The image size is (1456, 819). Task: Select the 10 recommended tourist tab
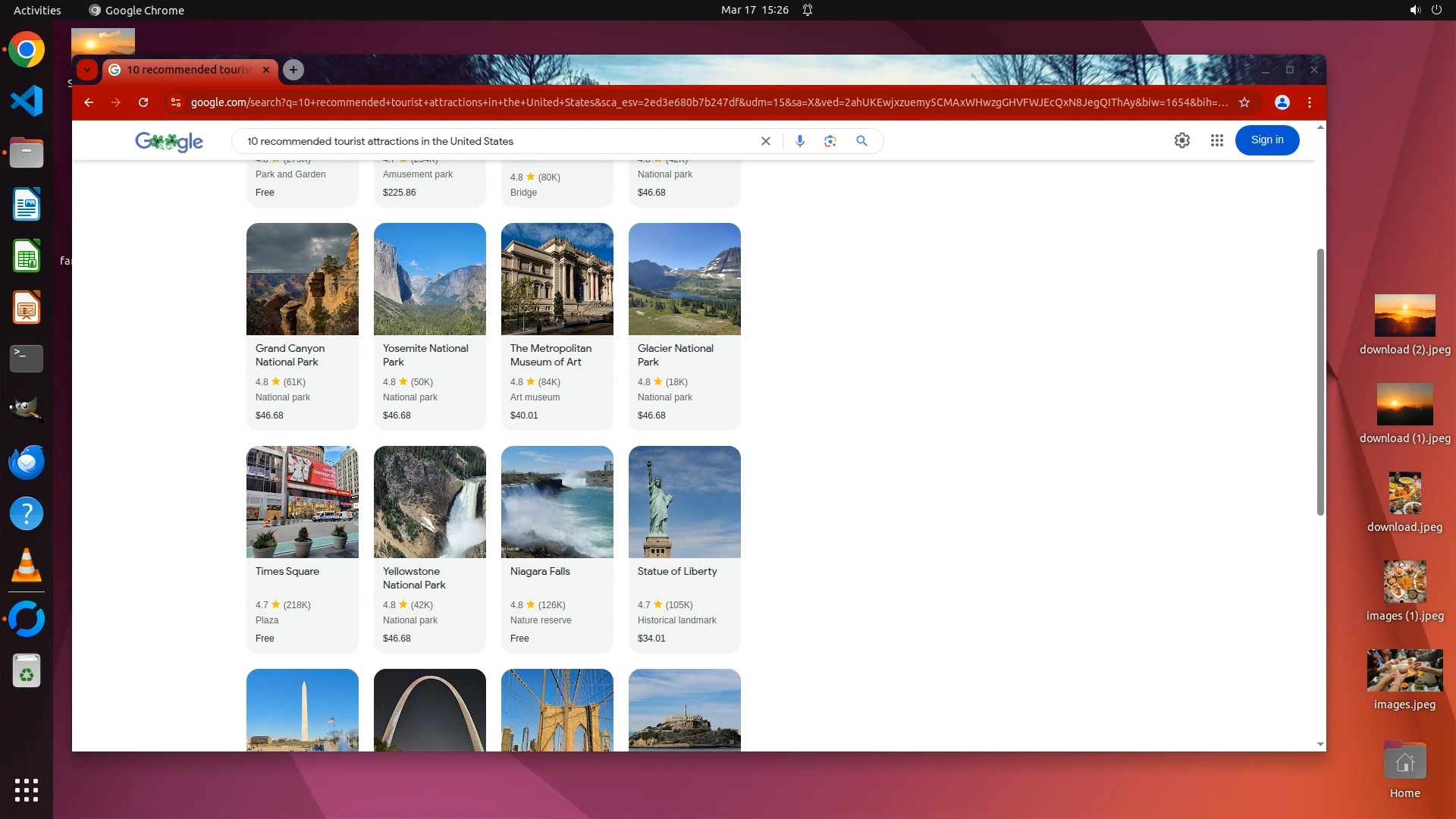point(188,70)
